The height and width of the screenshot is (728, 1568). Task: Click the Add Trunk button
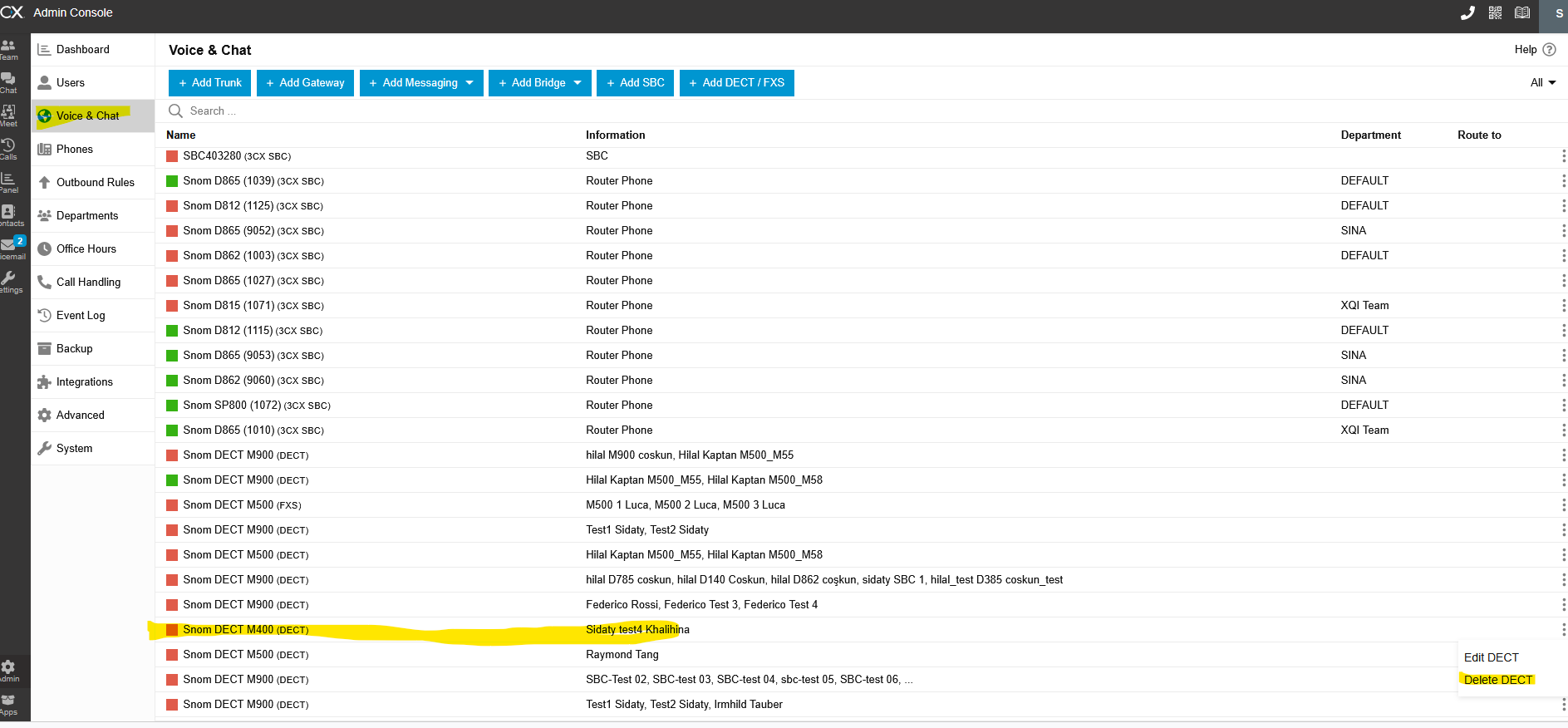pyautogui.click(x=210, y=83)
